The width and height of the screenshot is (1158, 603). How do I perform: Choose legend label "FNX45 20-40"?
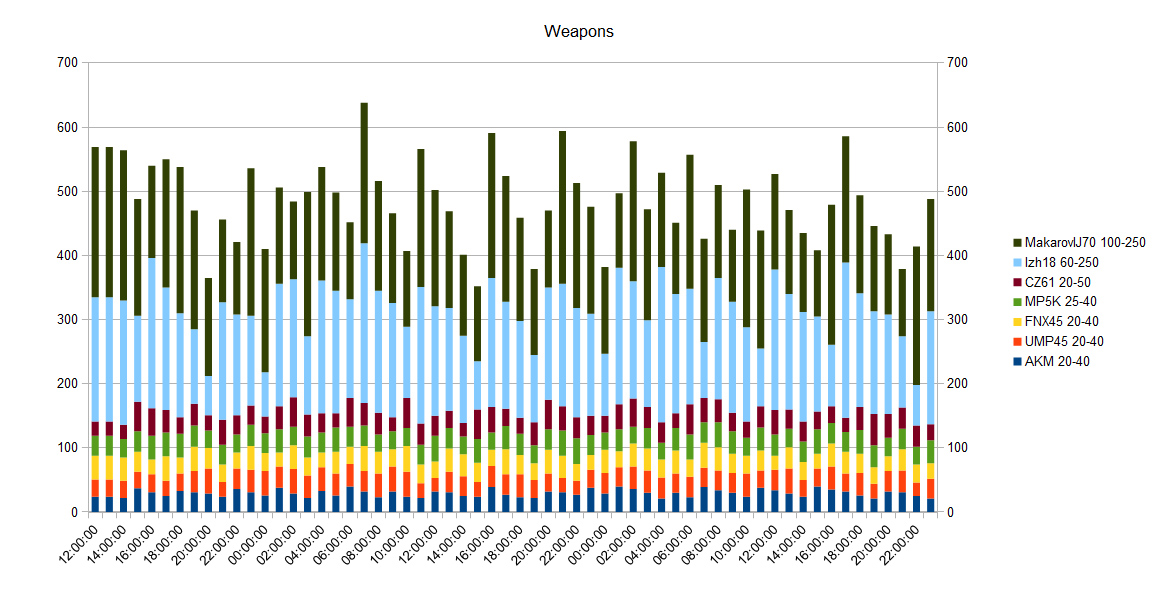(1061, 322)
